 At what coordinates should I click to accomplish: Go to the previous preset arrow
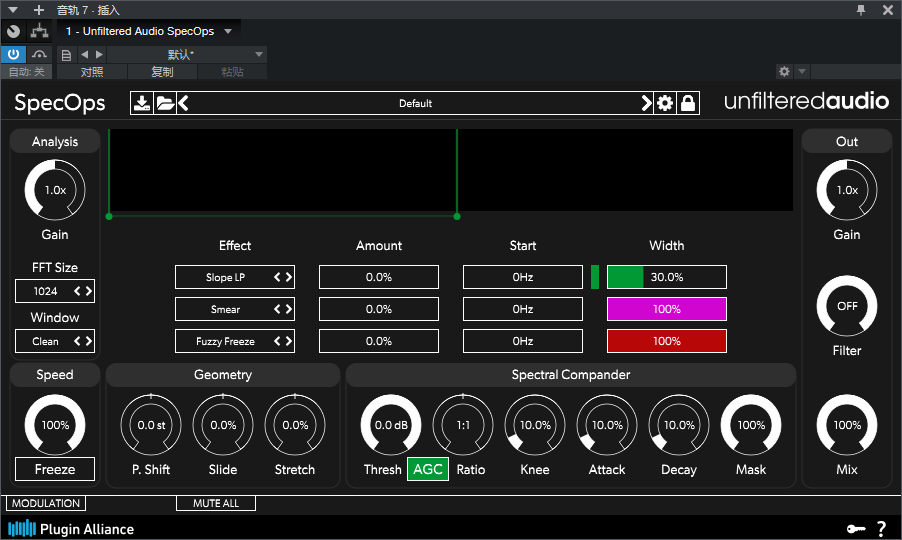[x=183, y=104]
